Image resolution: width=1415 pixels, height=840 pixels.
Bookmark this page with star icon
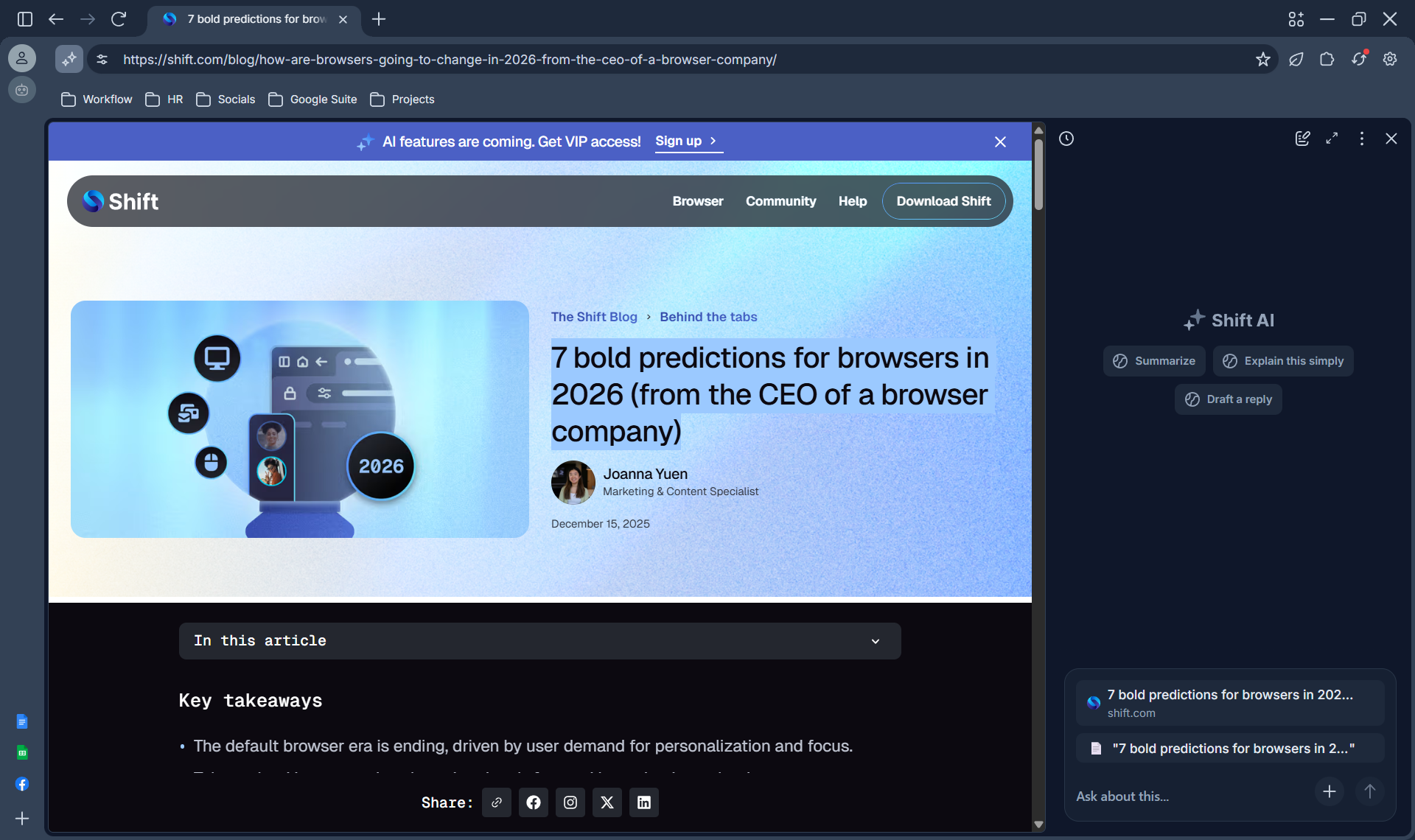point(1263,59)
